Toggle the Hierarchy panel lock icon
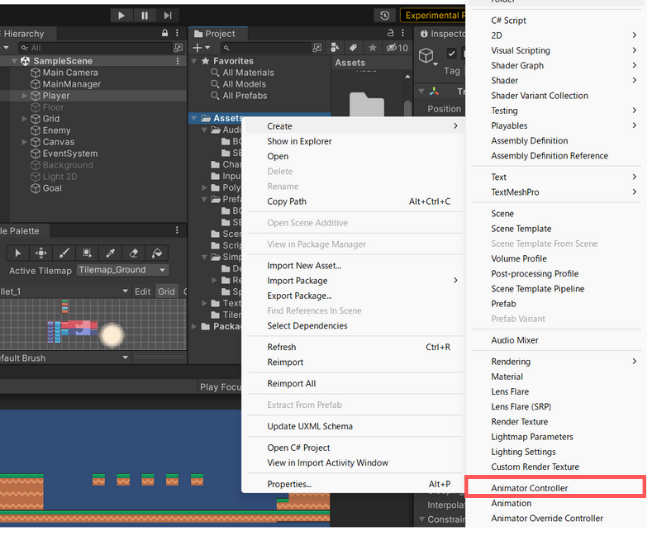Image resolution: width=662 pixels, height=535 pixels. (165, 33)
